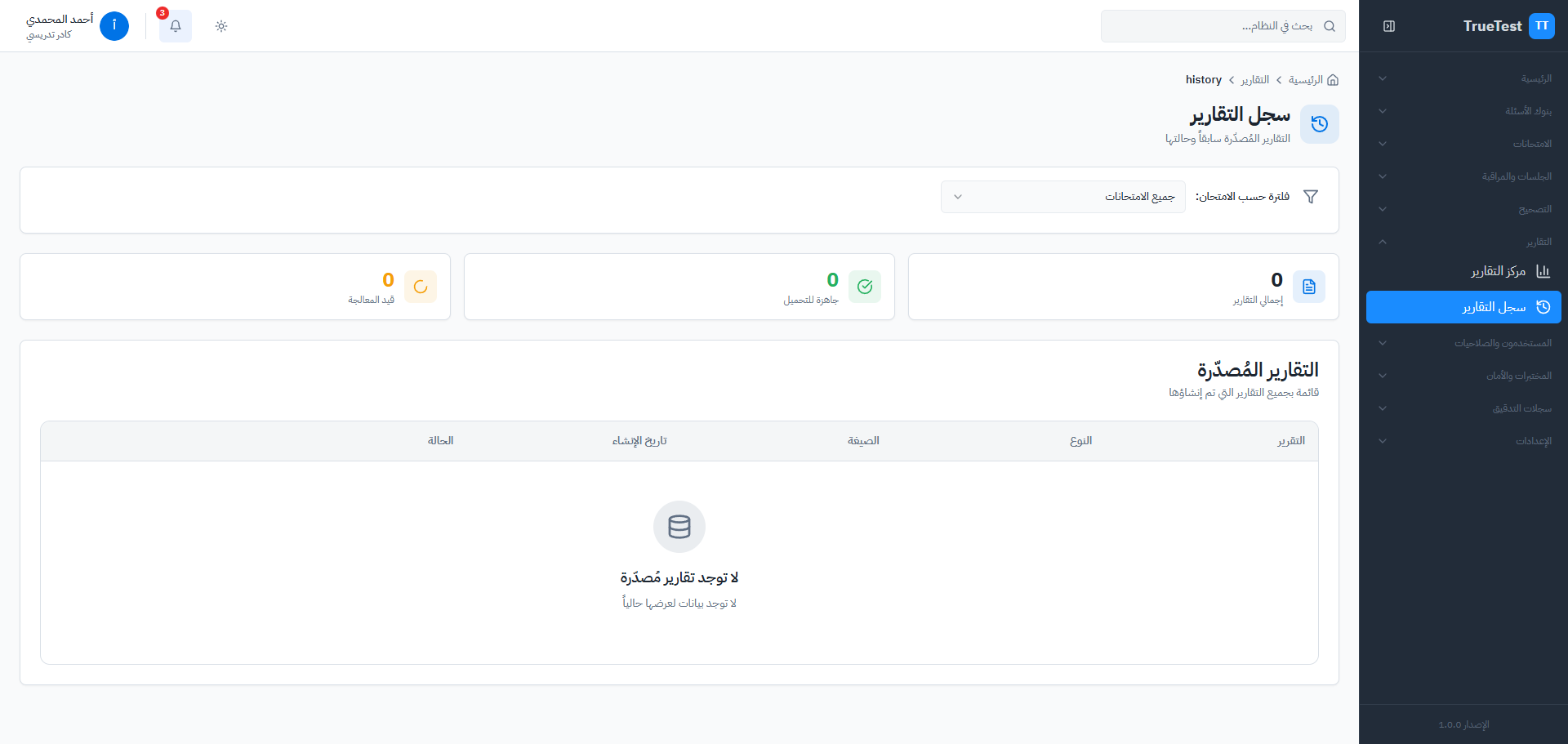
Task: Click the notification bell icon
Action: point(176,26)
